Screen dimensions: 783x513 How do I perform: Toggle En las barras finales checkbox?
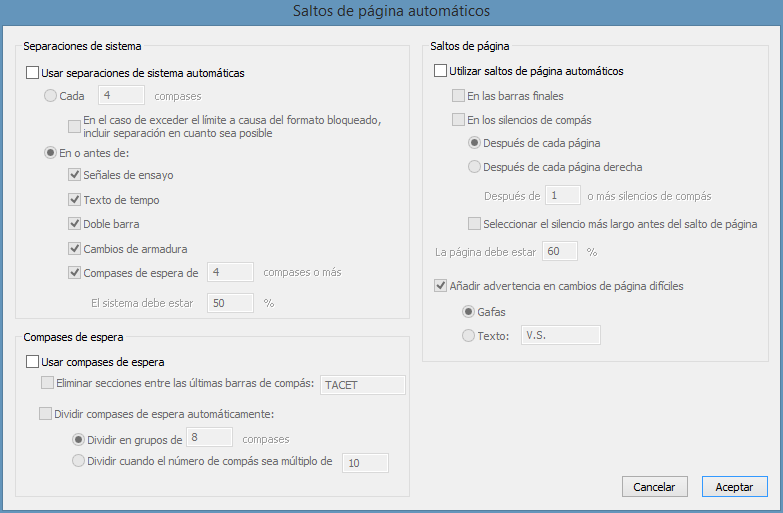(458, 95)
